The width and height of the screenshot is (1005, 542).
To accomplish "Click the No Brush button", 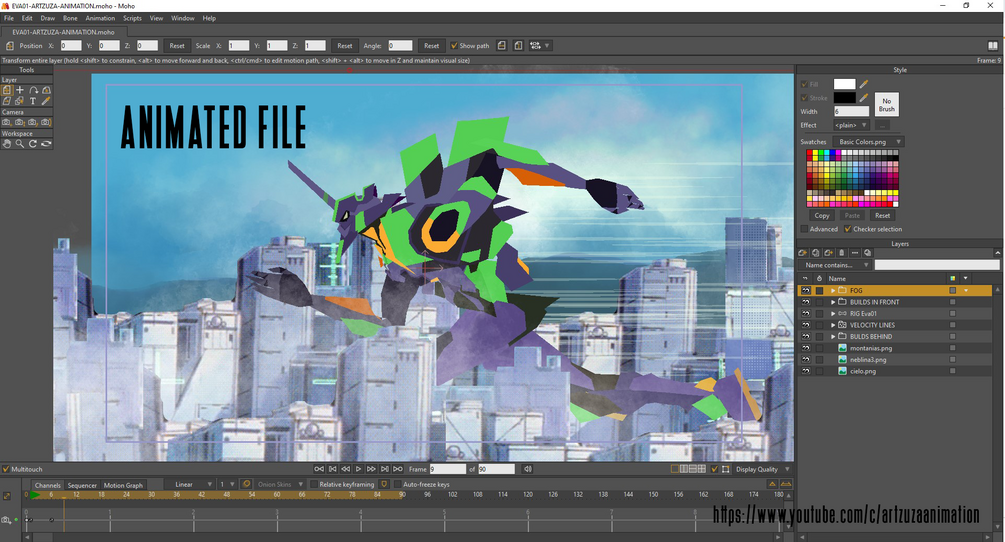I will [x=886, y=104].
